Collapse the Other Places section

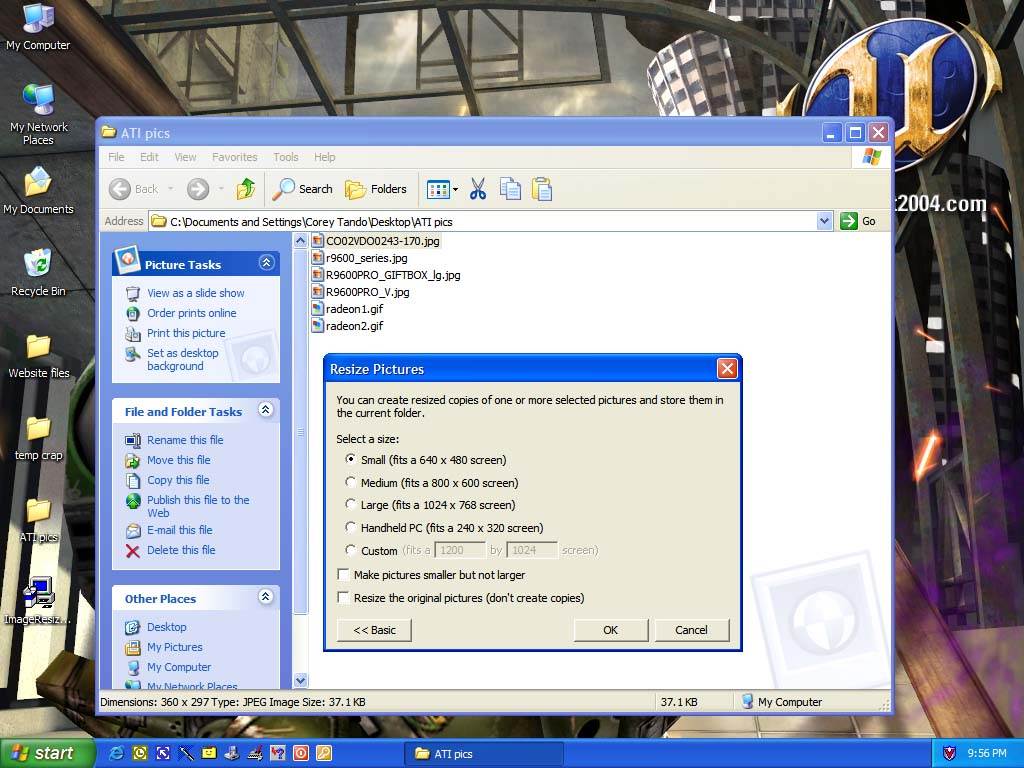[x=266, y=596]
